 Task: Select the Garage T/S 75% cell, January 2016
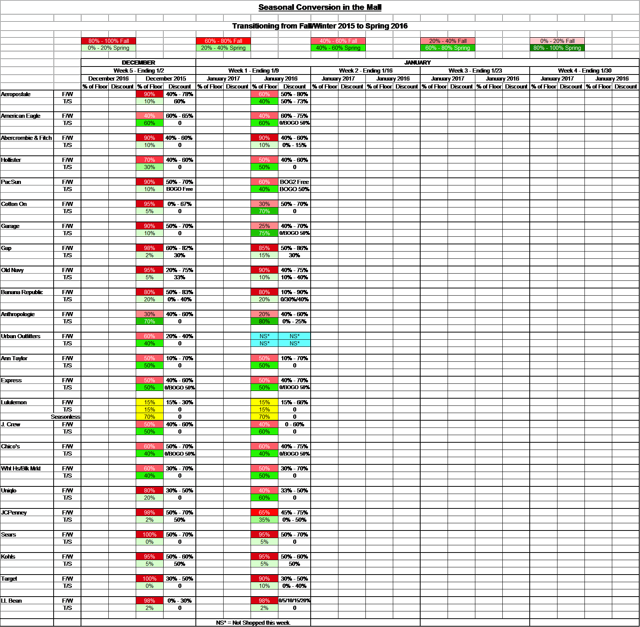(x=264, y=233)
